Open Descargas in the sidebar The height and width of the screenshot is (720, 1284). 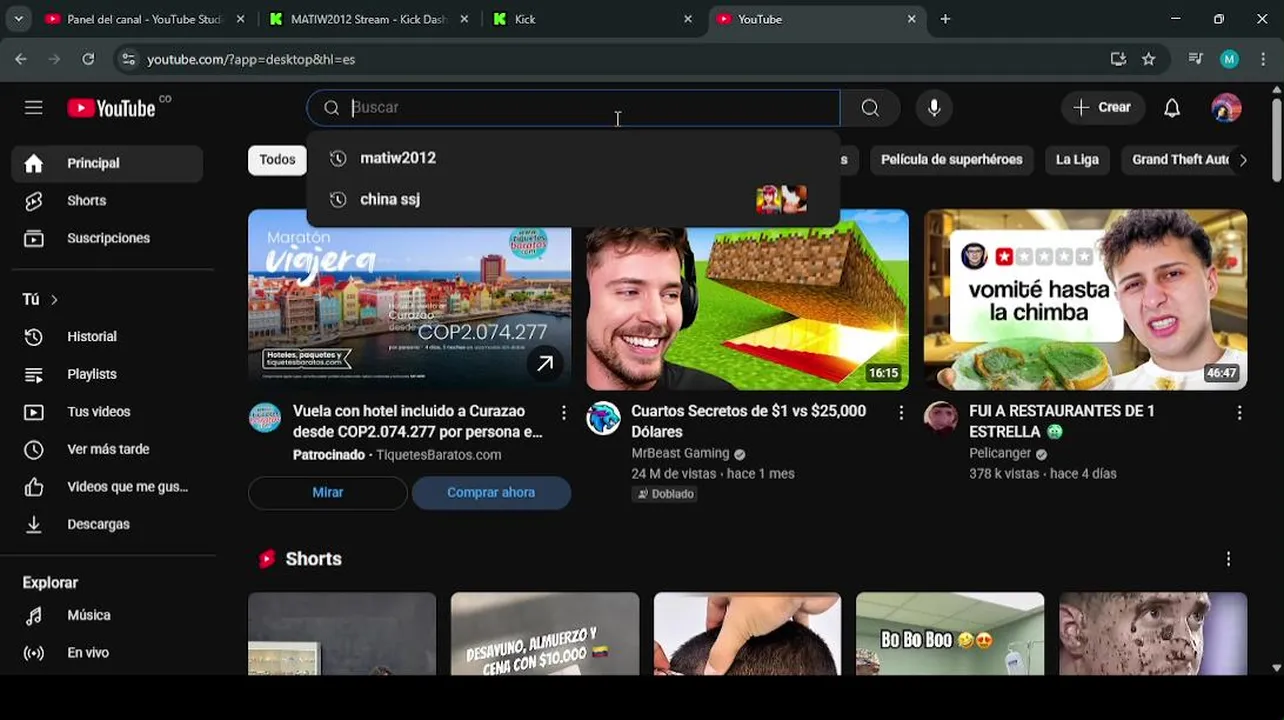(x=107, y=524)
